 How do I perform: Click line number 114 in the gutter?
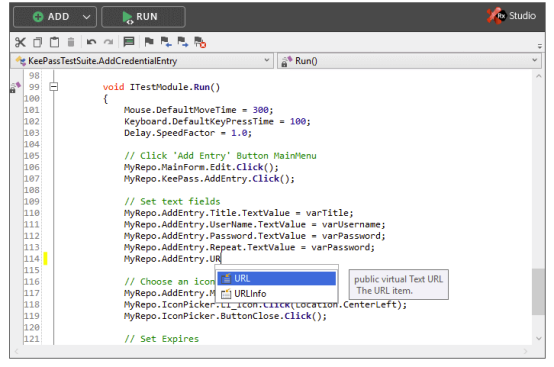pos(32,259)
